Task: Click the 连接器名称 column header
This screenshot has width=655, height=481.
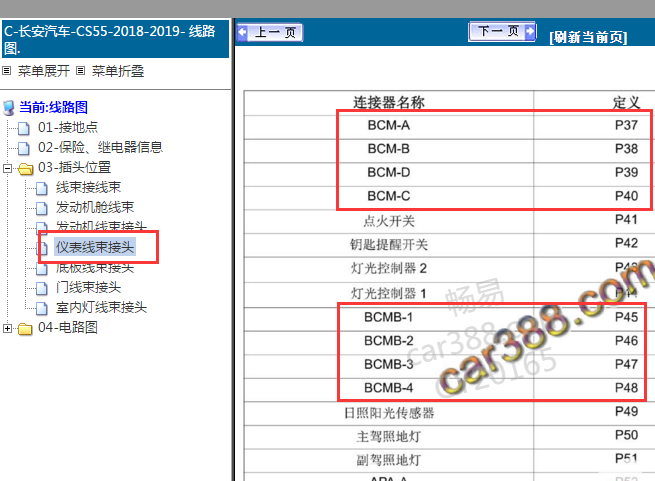Action: point(389,102)
